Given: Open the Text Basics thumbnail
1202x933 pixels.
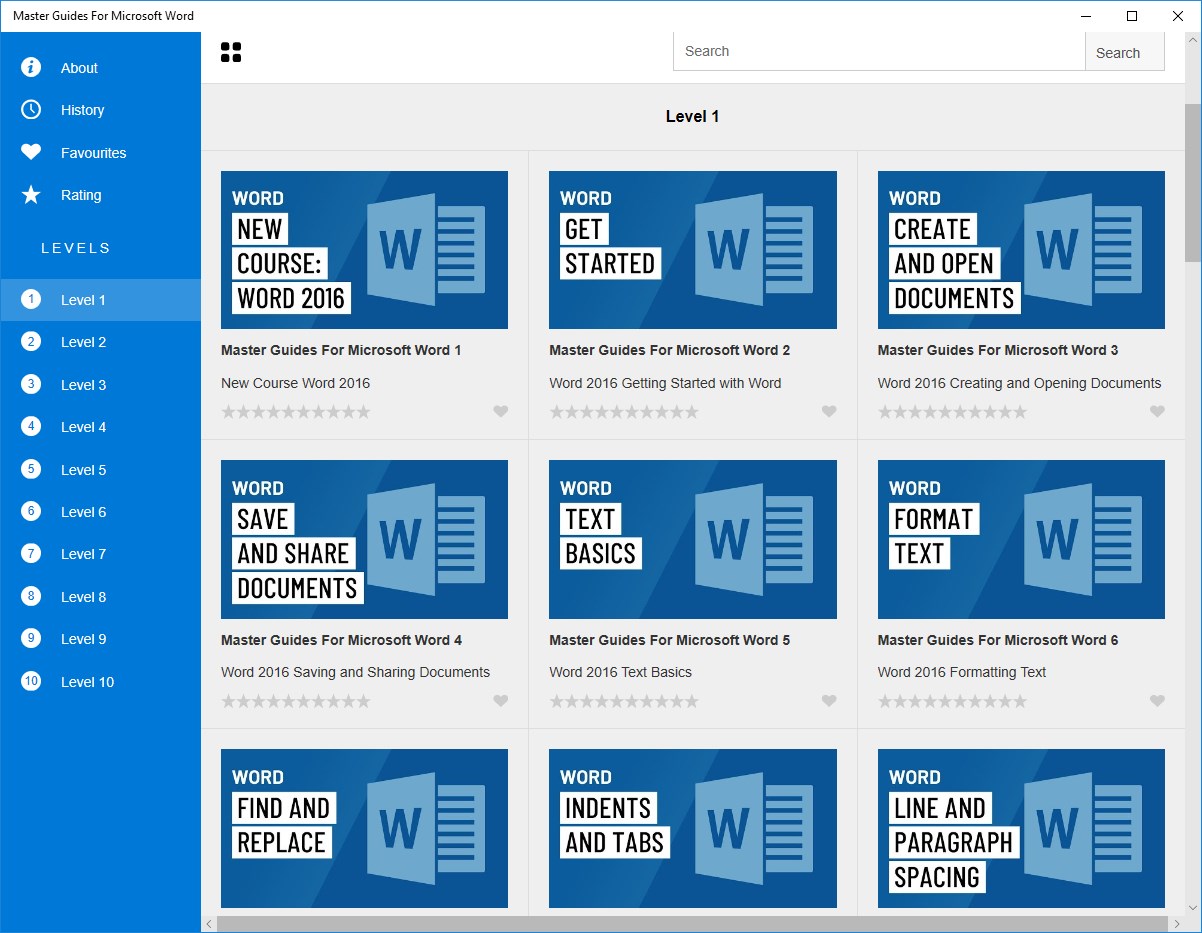Looking at the screenshot, I should (693, 539).
